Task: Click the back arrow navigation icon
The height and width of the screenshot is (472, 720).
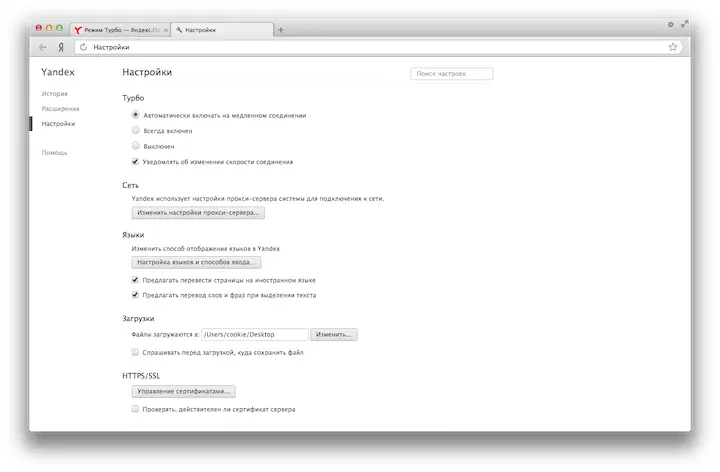Action: coord(43,47)
